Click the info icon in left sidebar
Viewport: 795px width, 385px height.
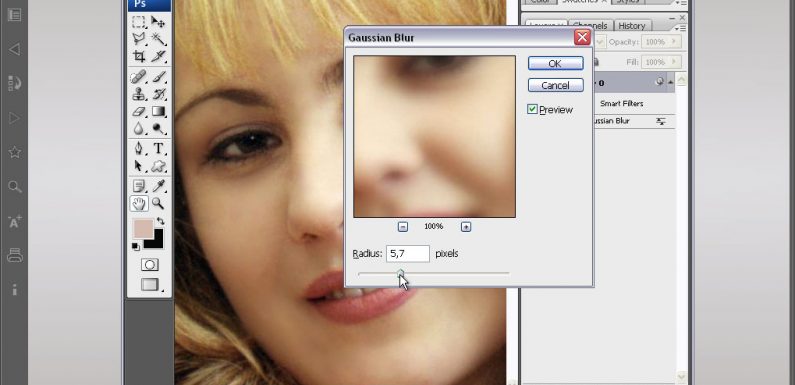pyautogui.click(x=15, y=290)
